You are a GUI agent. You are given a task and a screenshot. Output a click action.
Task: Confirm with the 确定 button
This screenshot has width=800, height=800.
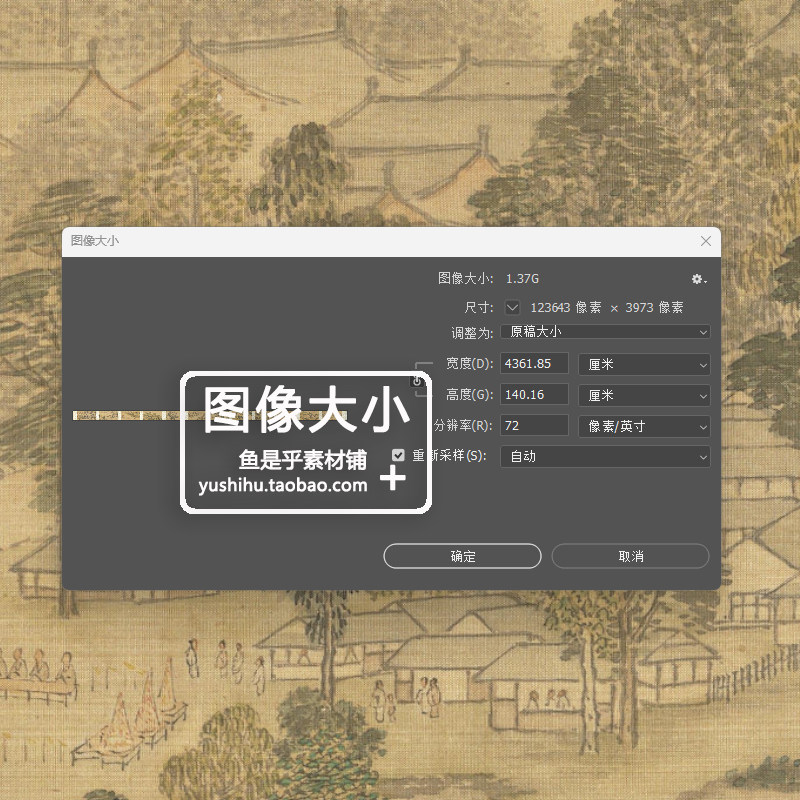(x=462, y=556)
